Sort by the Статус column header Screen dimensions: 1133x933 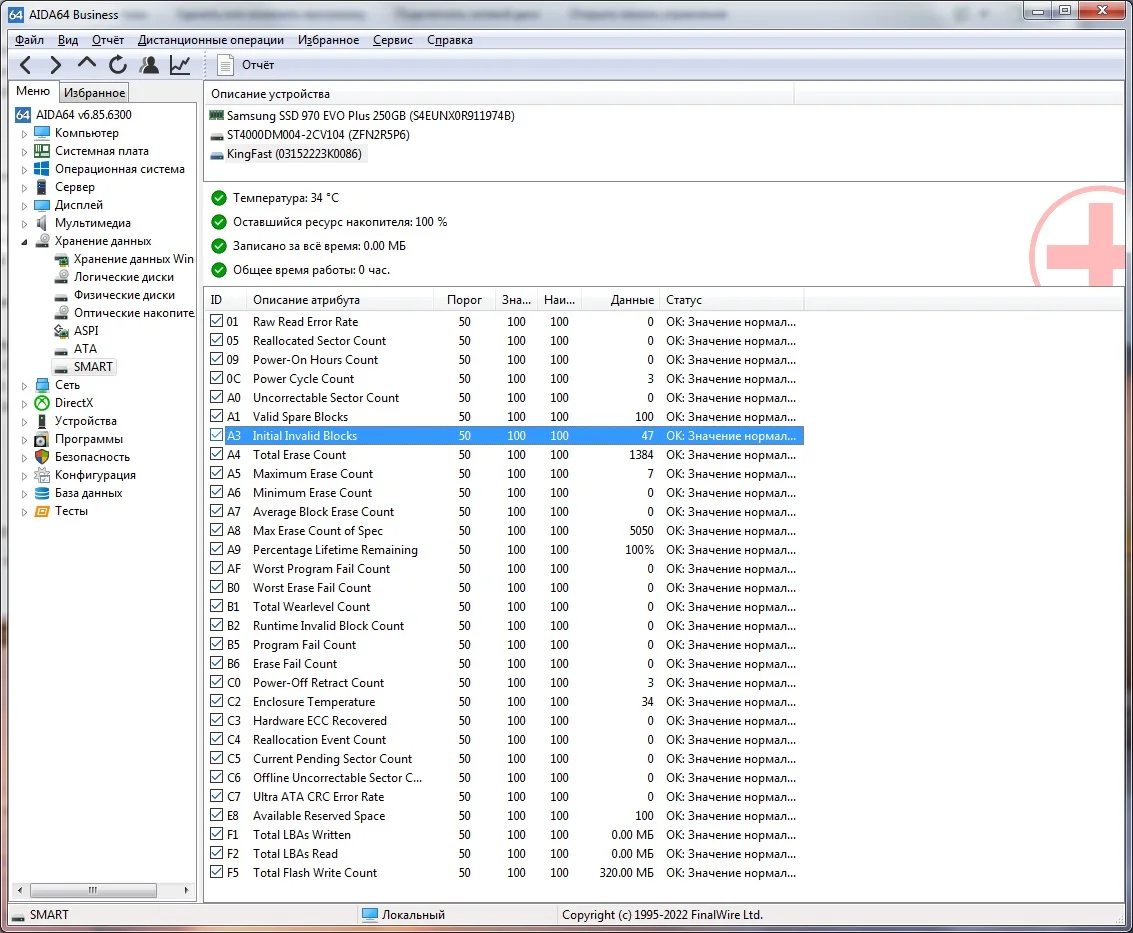click(x=731, y=300)
